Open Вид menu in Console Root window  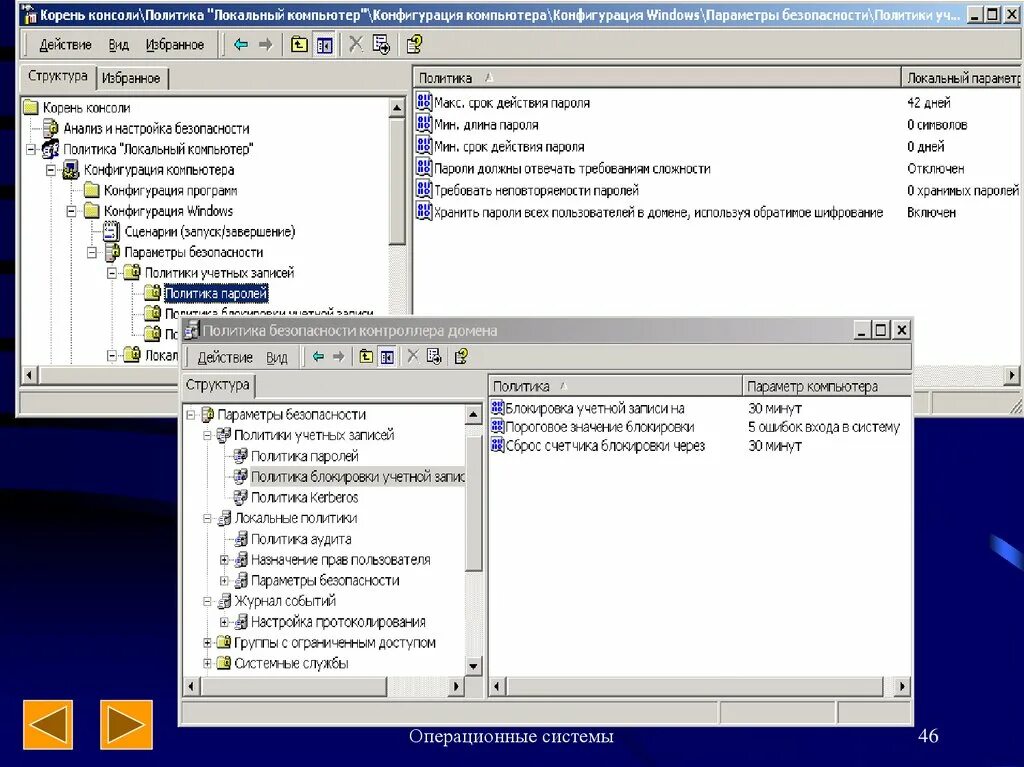[118, 44]
